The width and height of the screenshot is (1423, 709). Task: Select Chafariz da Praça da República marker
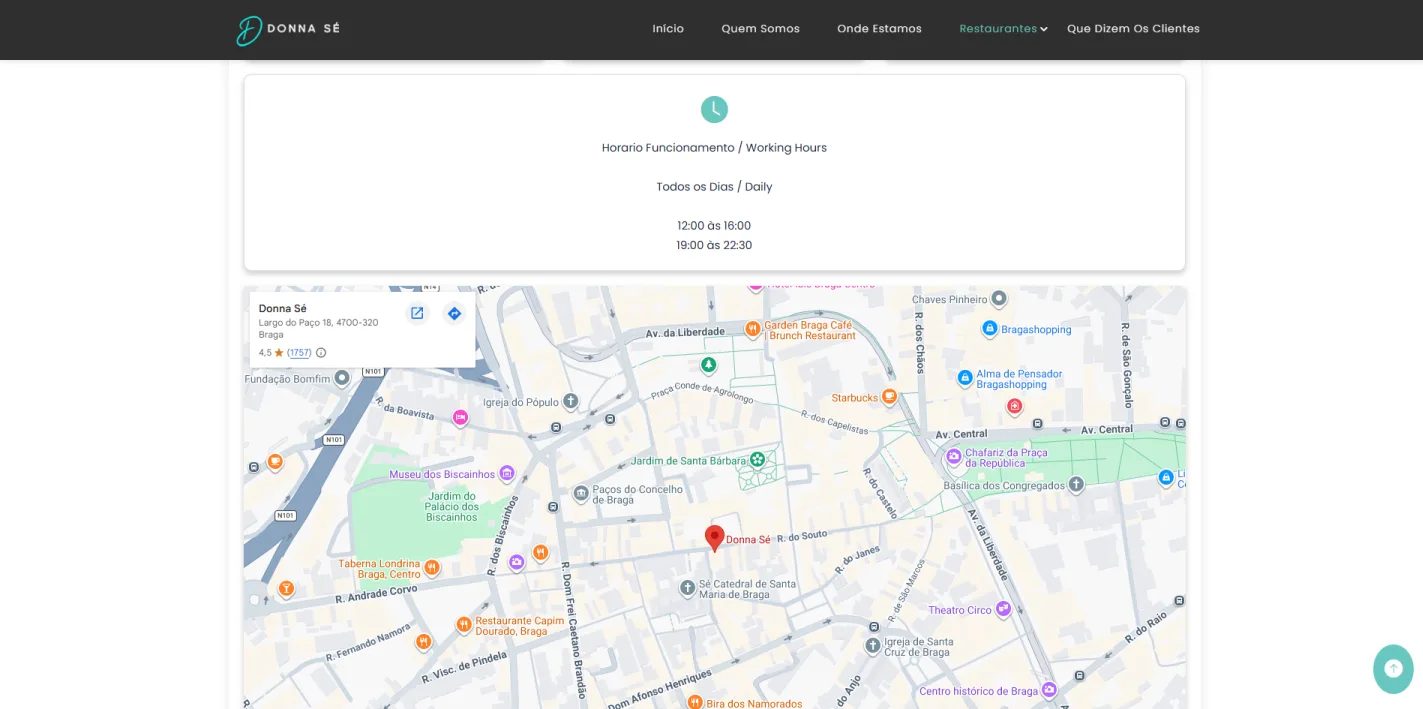click(953, 457)
